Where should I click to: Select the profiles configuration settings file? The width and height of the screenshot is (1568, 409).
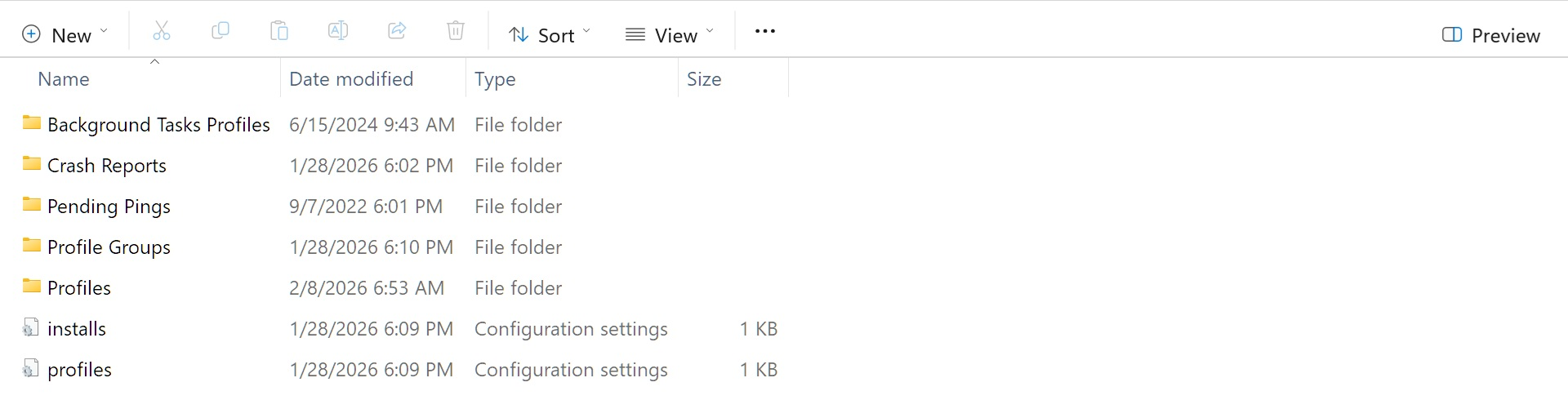click(x=79, y=370)
